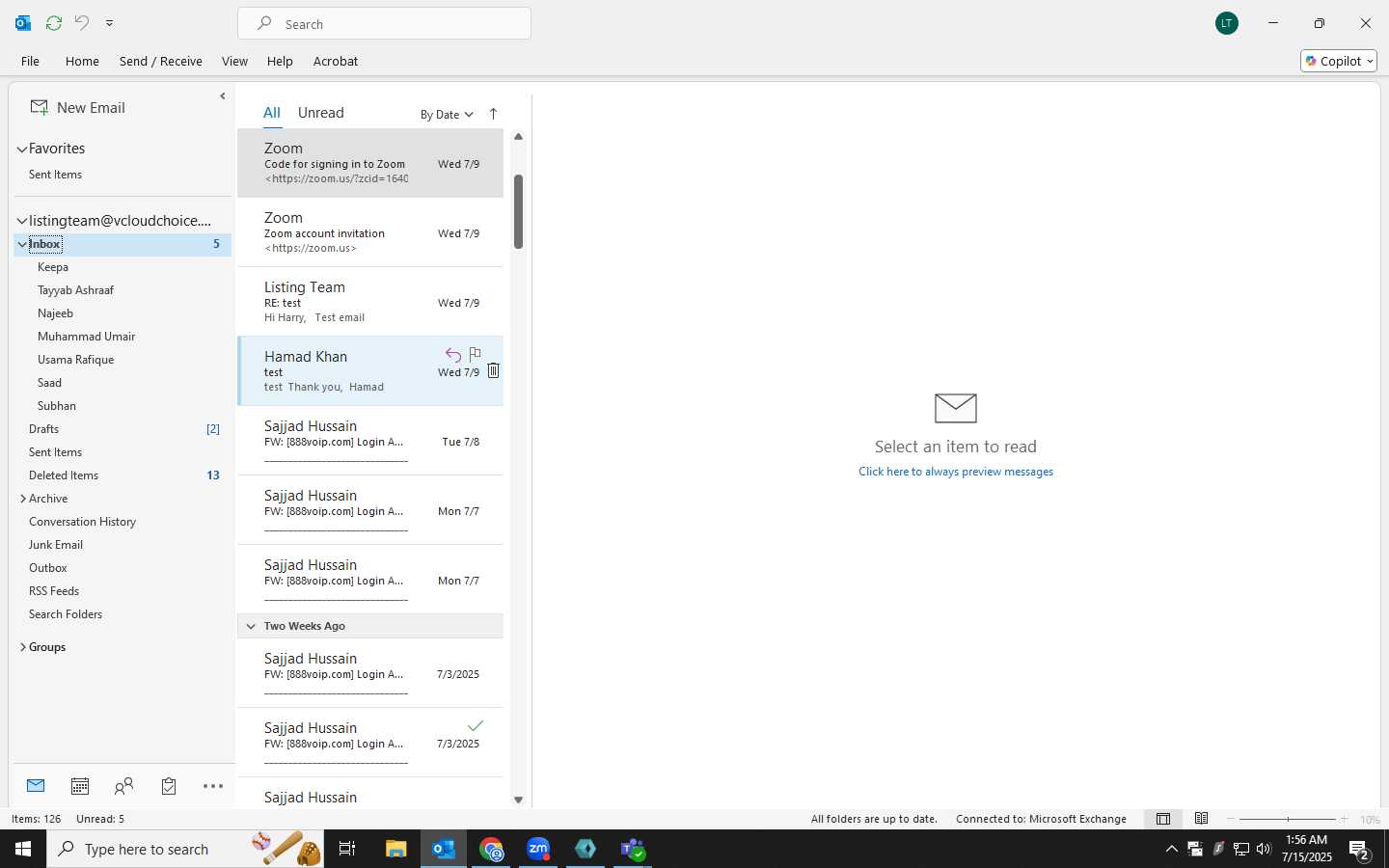Show All messages tab

coord(272,113)
